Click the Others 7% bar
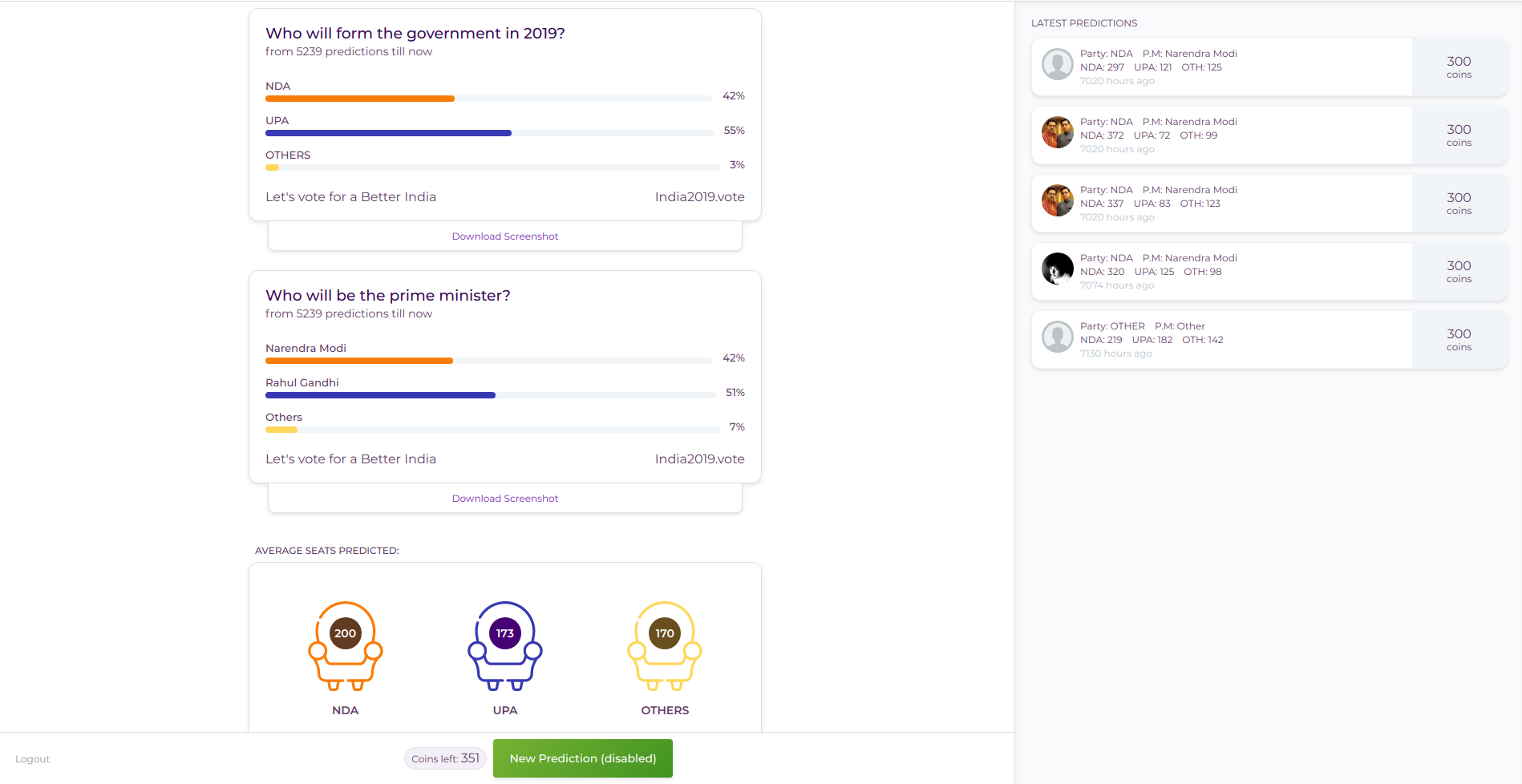The image size is (1522, 784). coord(492,430)
